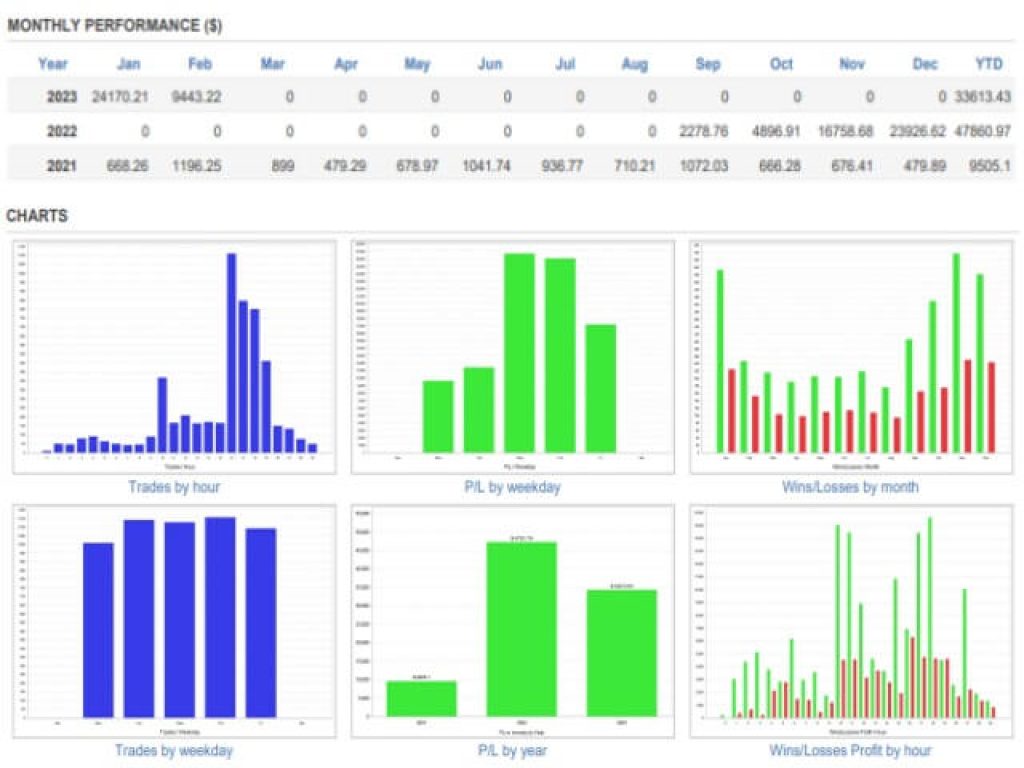Select the "P/L by year" caption link
This screenshot has height=768, width=1024.
[x=512, y=750]
